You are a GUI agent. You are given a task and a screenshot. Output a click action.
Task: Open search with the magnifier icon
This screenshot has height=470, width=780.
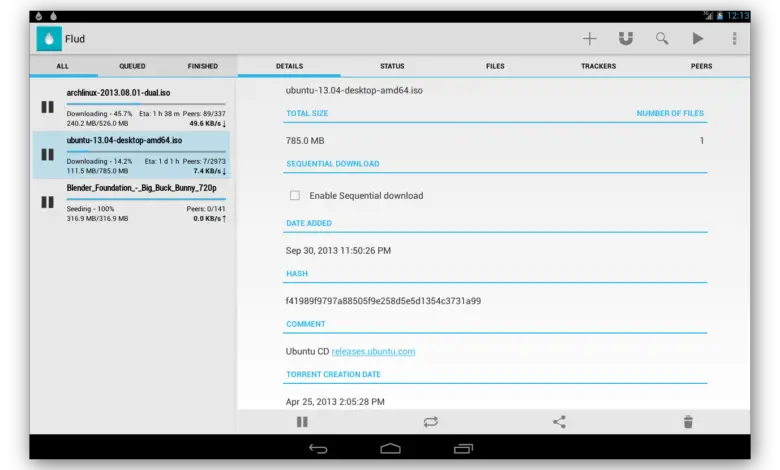(x=662, y=39)
